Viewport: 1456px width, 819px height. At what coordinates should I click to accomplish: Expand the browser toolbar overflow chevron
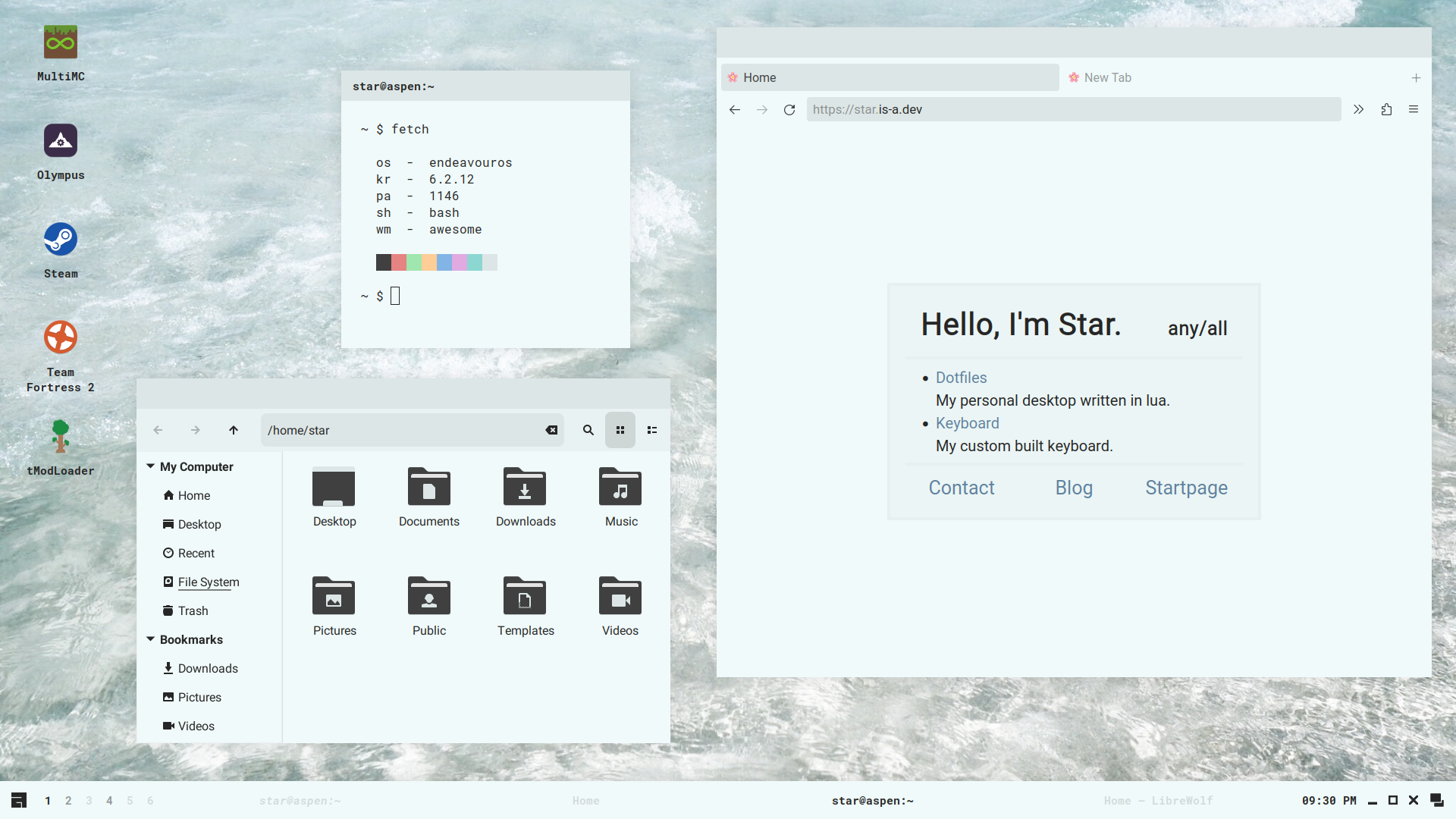pos(1358,110)
